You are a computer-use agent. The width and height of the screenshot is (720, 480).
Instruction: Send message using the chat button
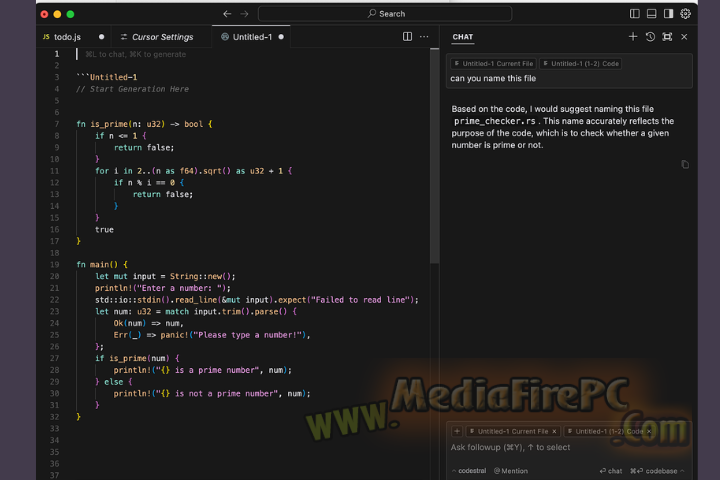(x=611, y=471)
